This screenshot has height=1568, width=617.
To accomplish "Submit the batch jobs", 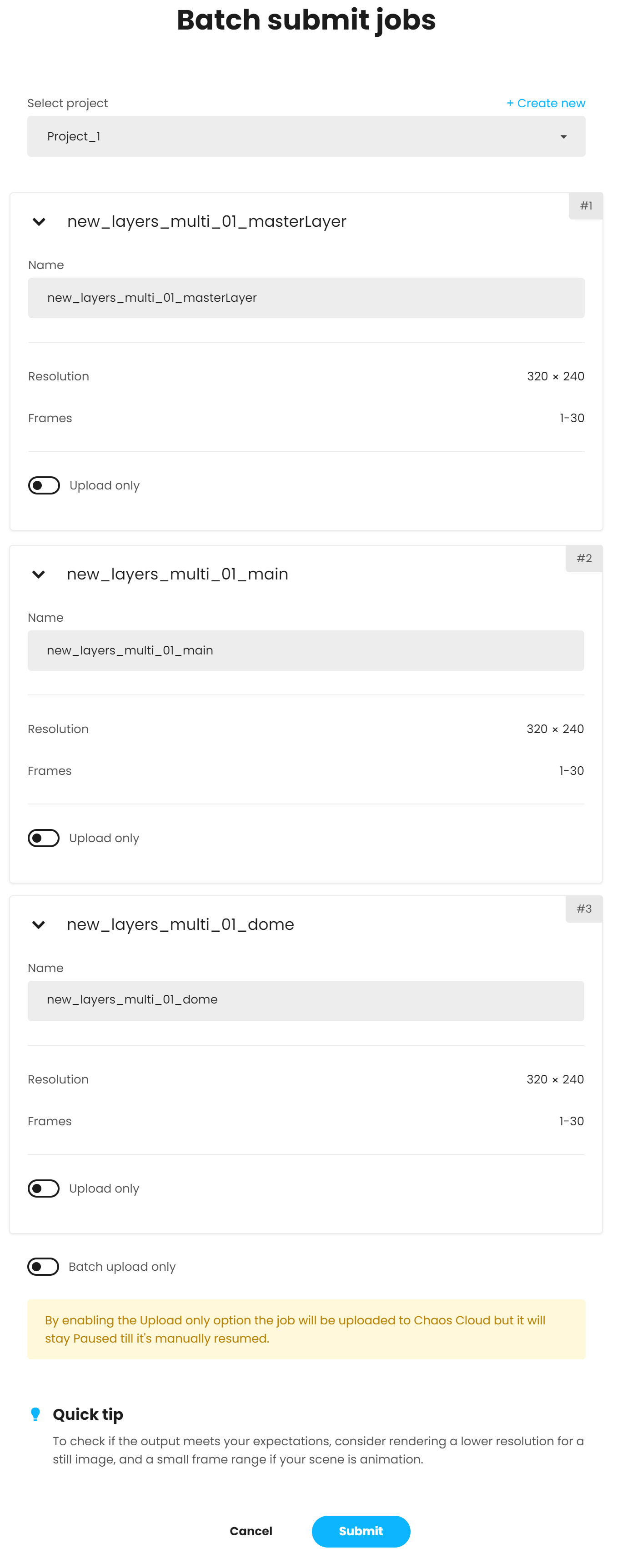I will click(361, 1531).
